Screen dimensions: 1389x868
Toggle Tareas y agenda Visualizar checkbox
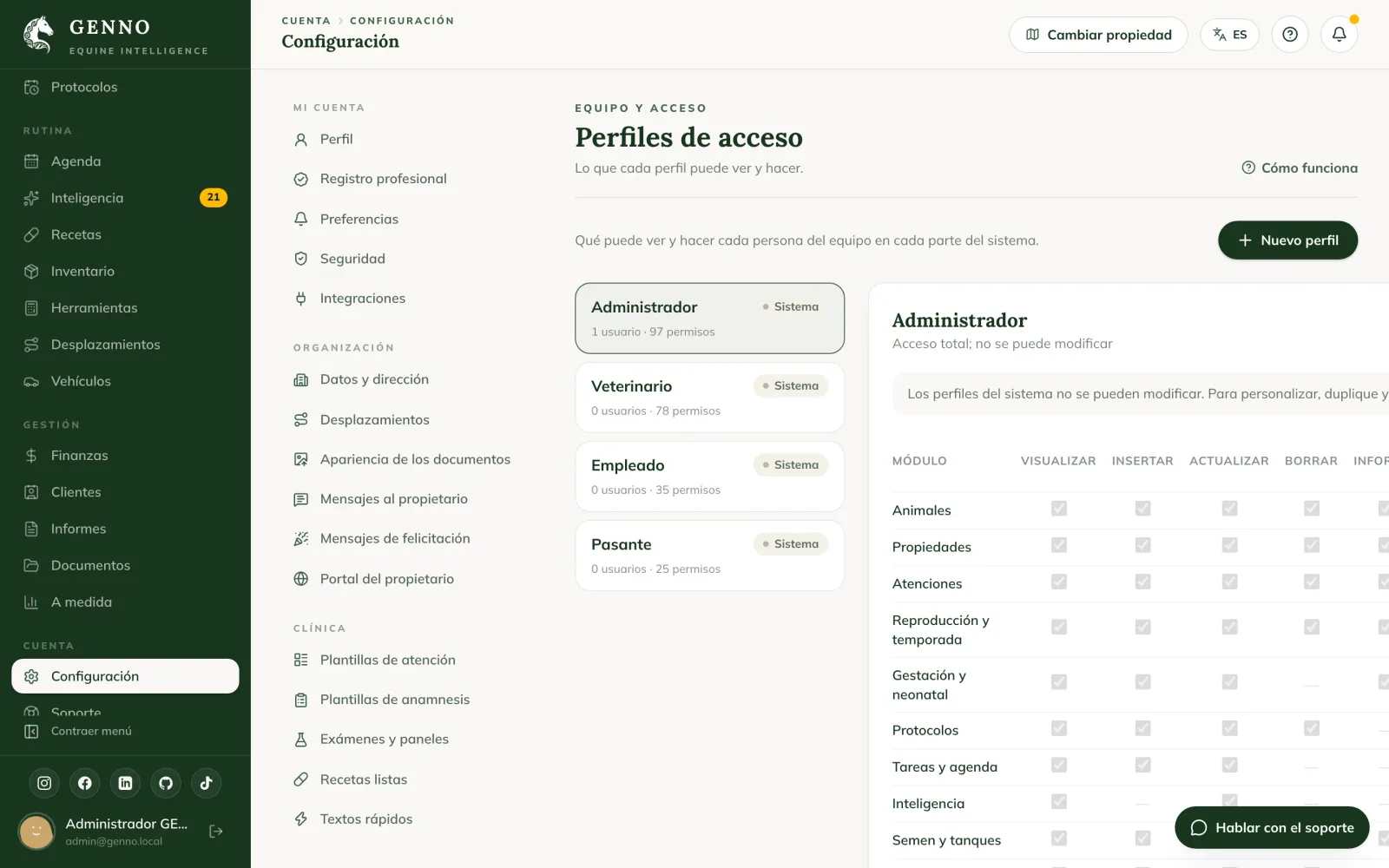pos(1059,765)
